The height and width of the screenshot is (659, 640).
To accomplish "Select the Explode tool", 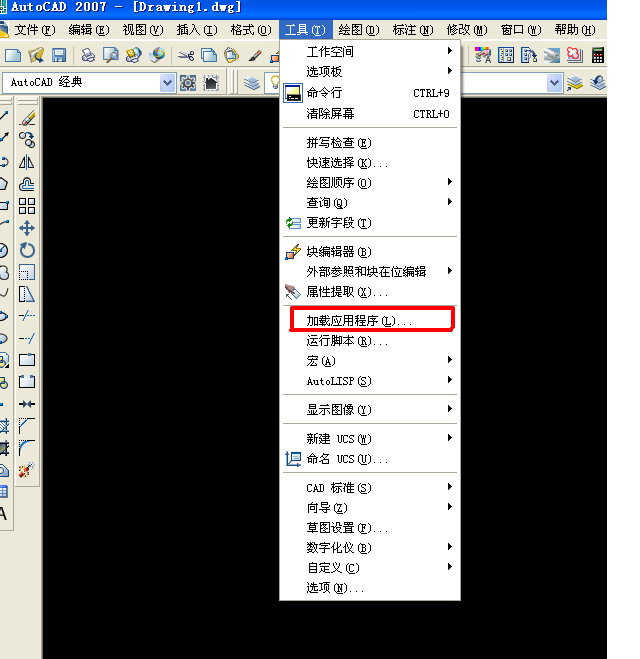I will [27, 469].
